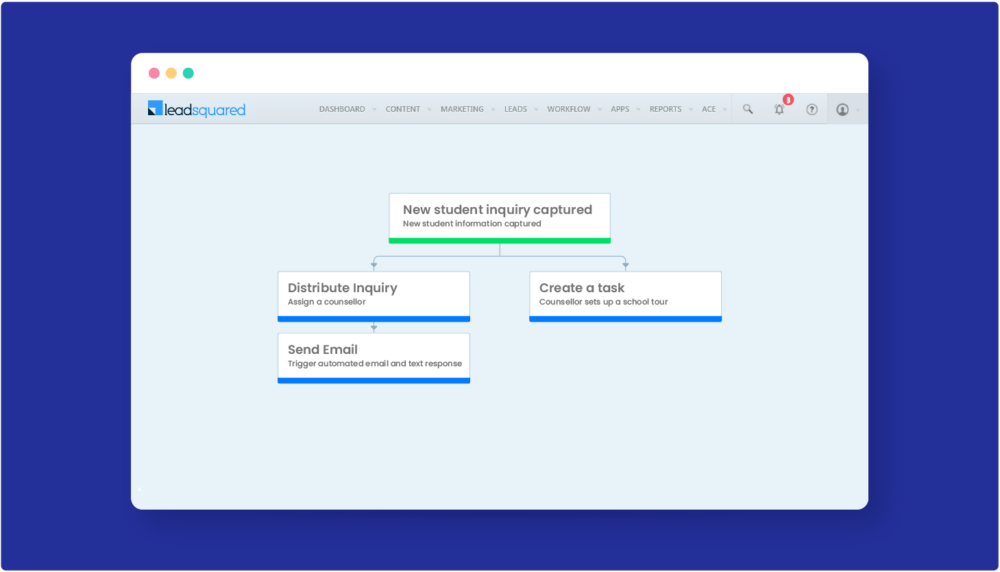Open the user profile avatar icon
1000x572 pixels.
tap(842, 110)
